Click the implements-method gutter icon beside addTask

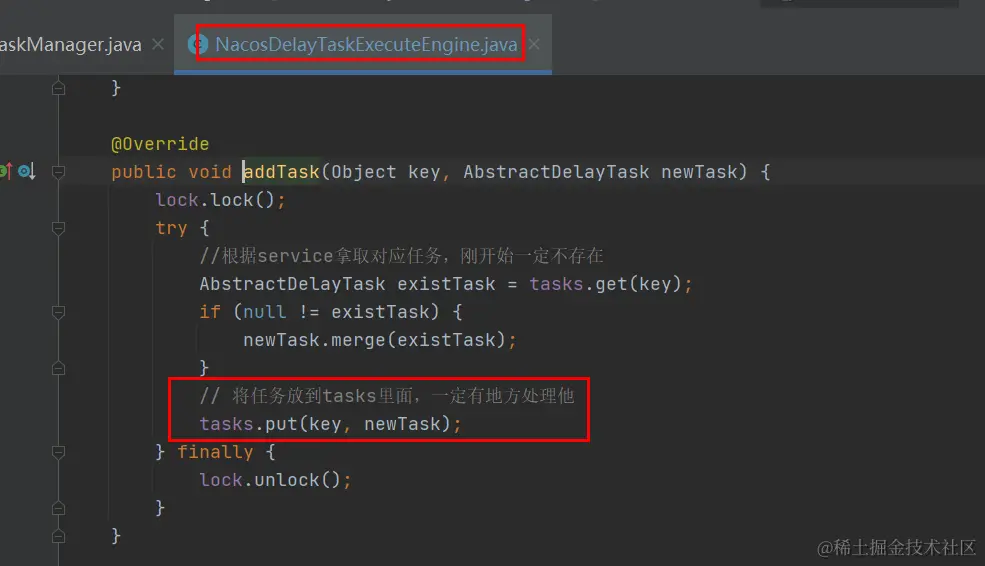pyautogui.click(x=6, y=171)
